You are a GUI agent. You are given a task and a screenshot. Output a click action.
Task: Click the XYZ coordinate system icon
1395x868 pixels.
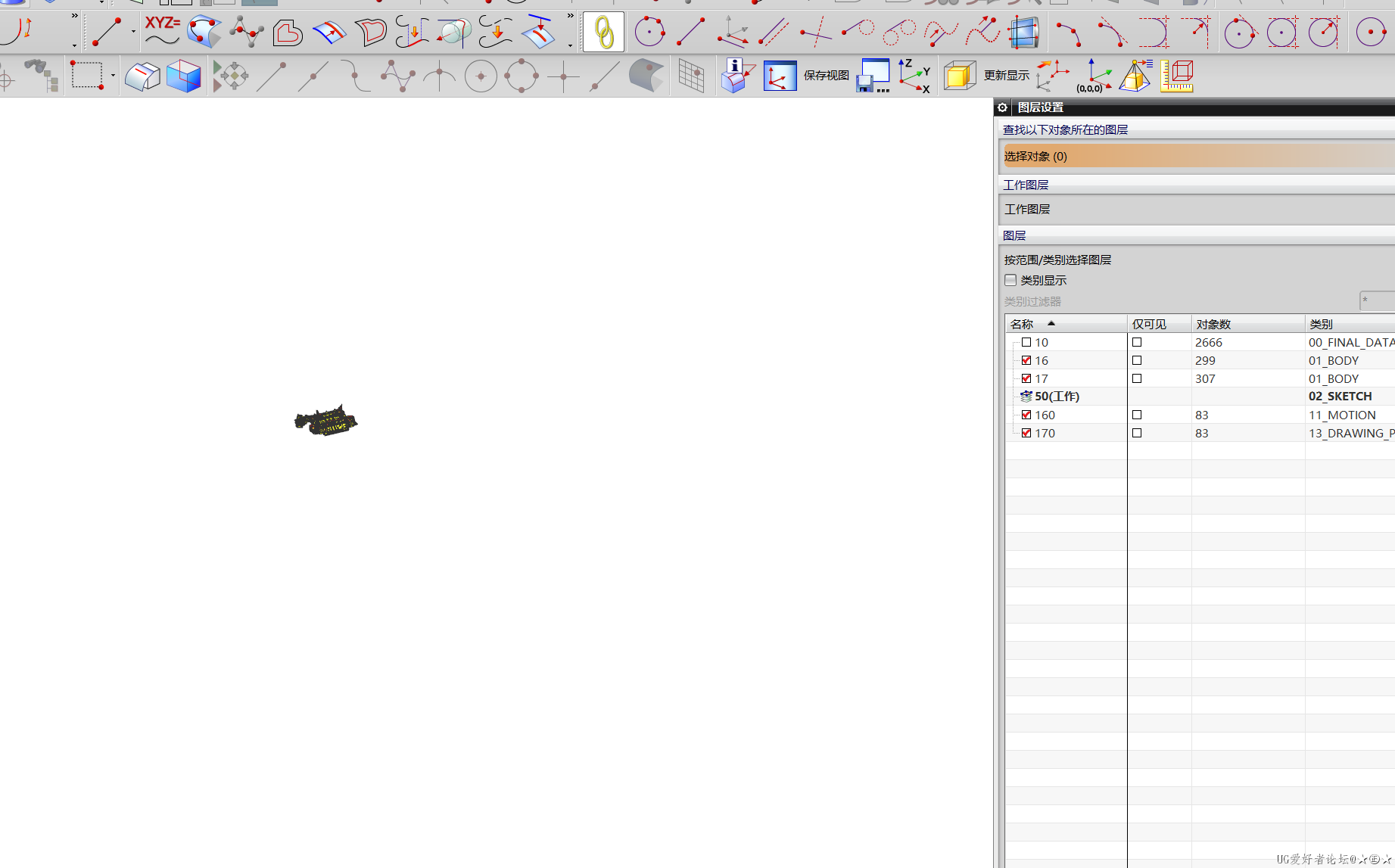pos(914,76)
